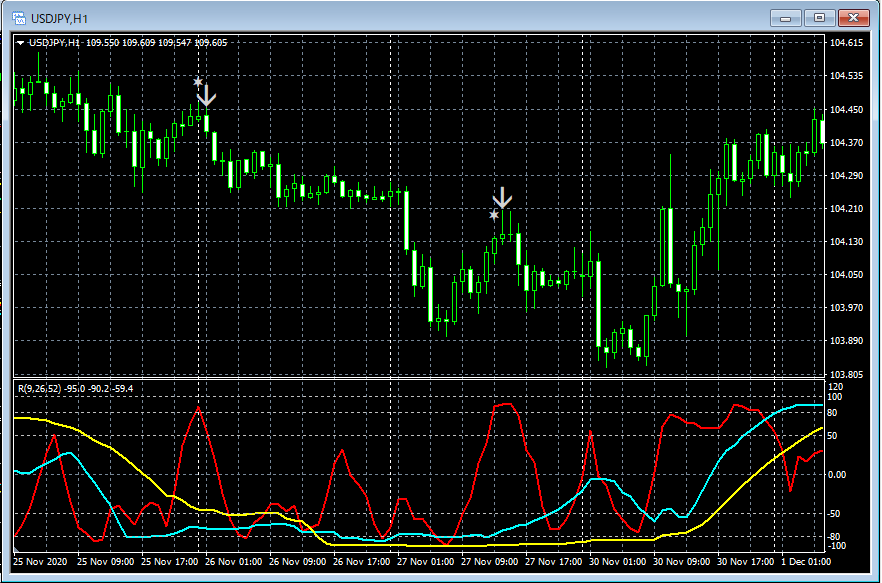Close the USDJPY,H1 chart window
The height and width of the screenshot is (583, 882).
(x=853, y=19)
